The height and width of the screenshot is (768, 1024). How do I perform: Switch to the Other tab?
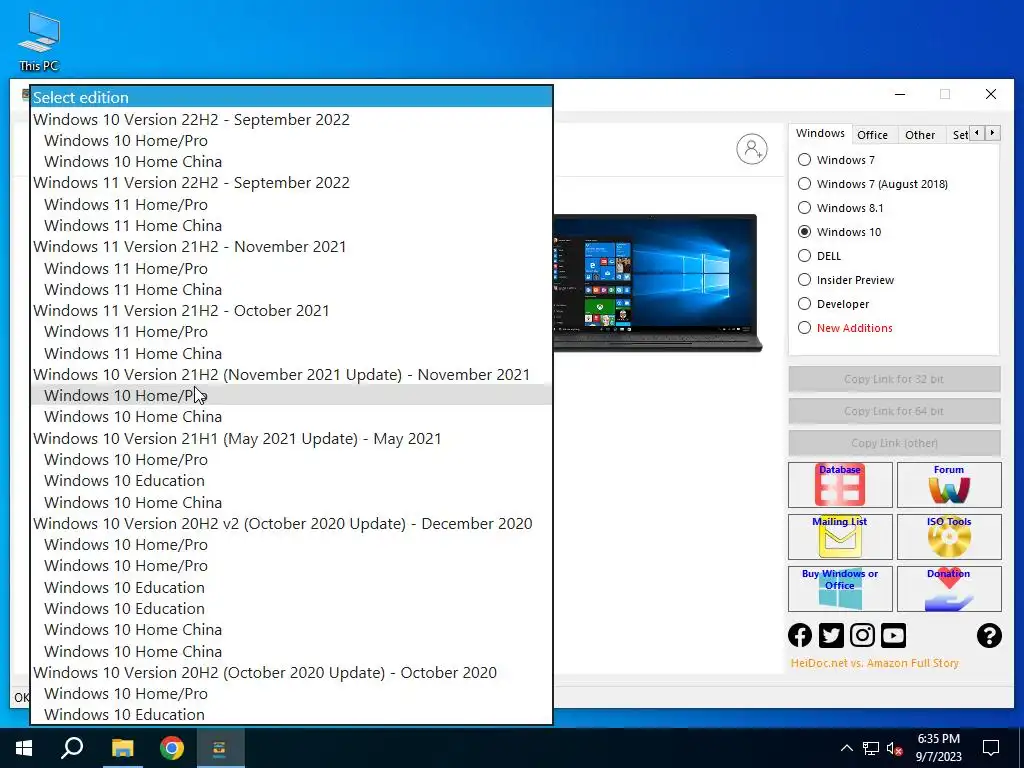920,135
